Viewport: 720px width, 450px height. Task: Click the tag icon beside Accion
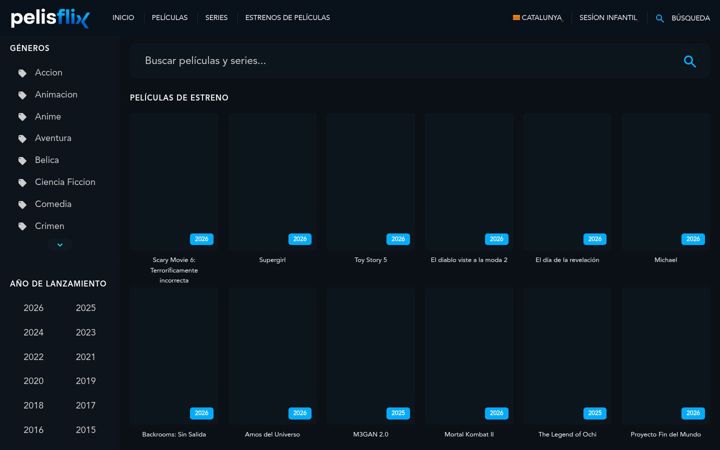click(22, 73)
